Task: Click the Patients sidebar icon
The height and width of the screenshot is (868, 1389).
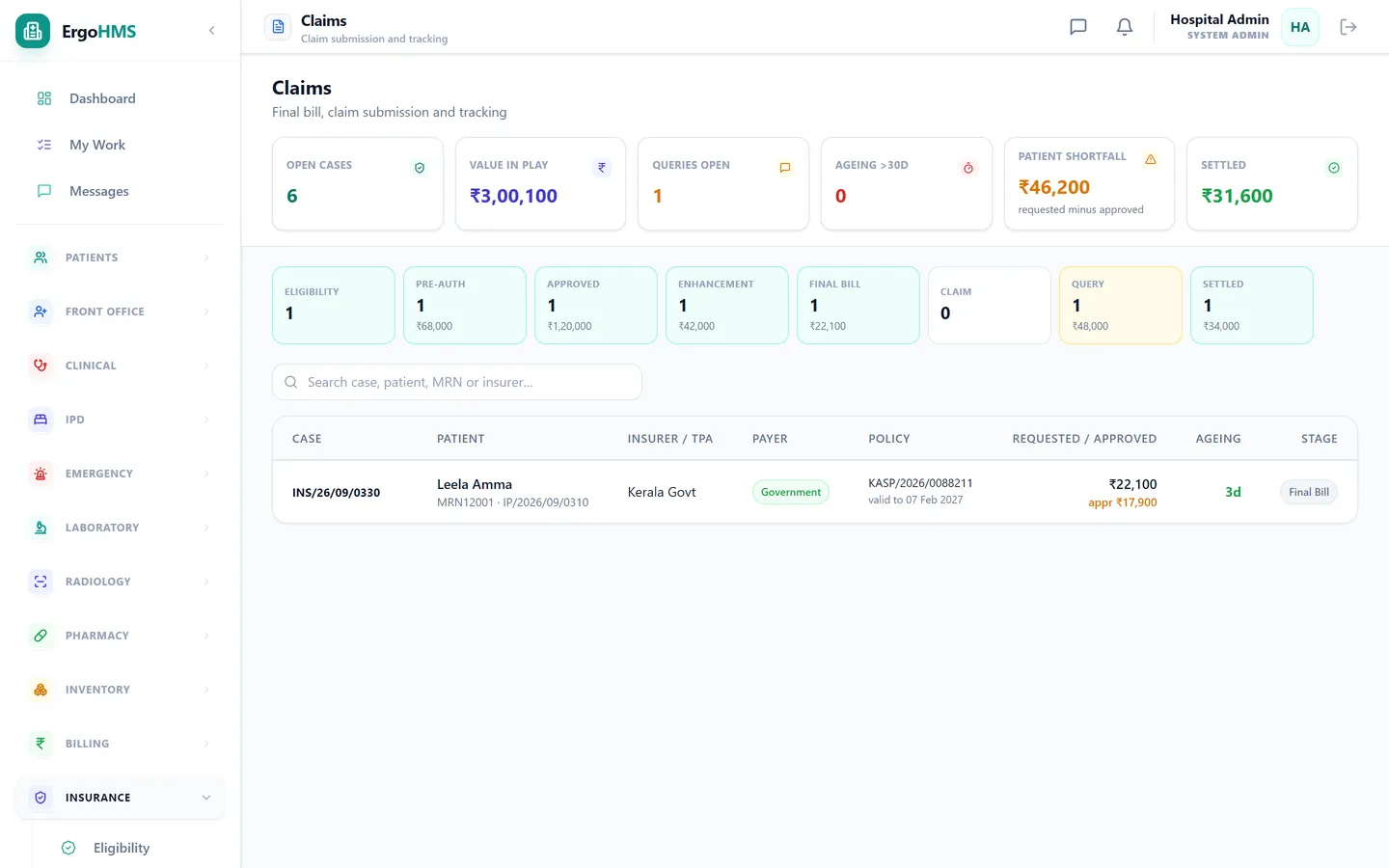Action: (41, 258)
